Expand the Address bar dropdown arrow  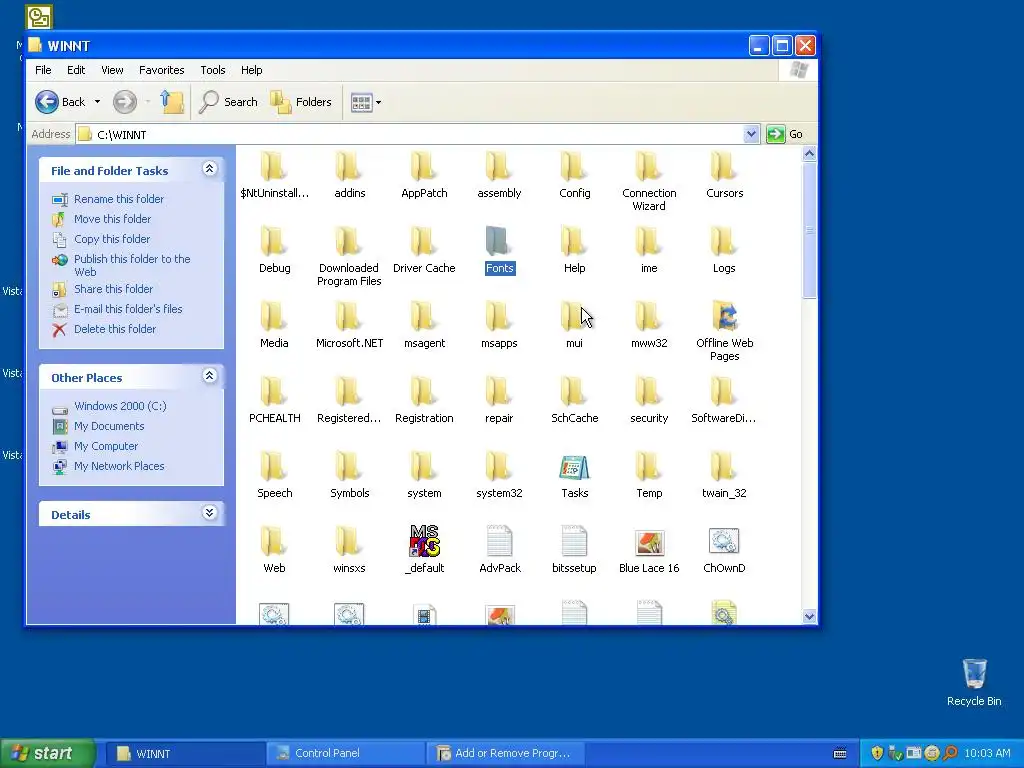click(x=751, y=134)
